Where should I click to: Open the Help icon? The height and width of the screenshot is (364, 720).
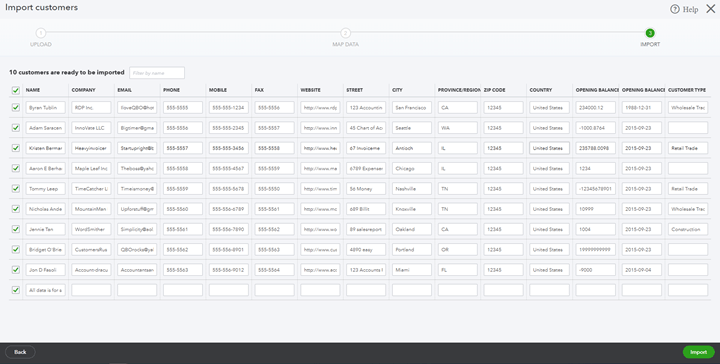(x=675, y=9)
